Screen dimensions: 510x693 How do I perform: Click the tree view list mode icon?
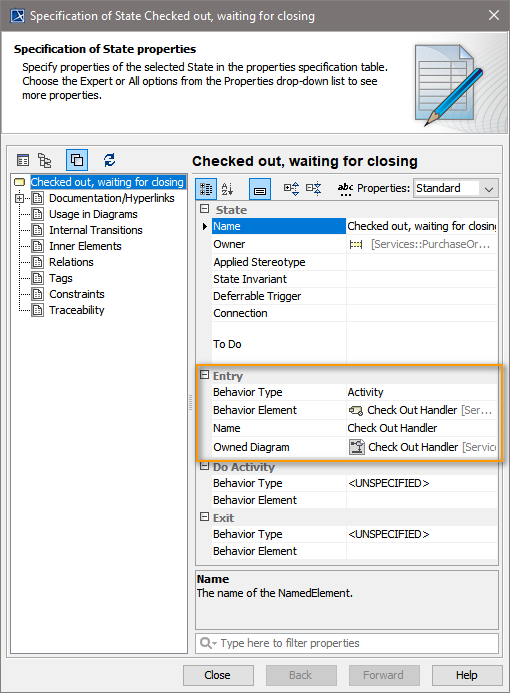pos(23,160)
